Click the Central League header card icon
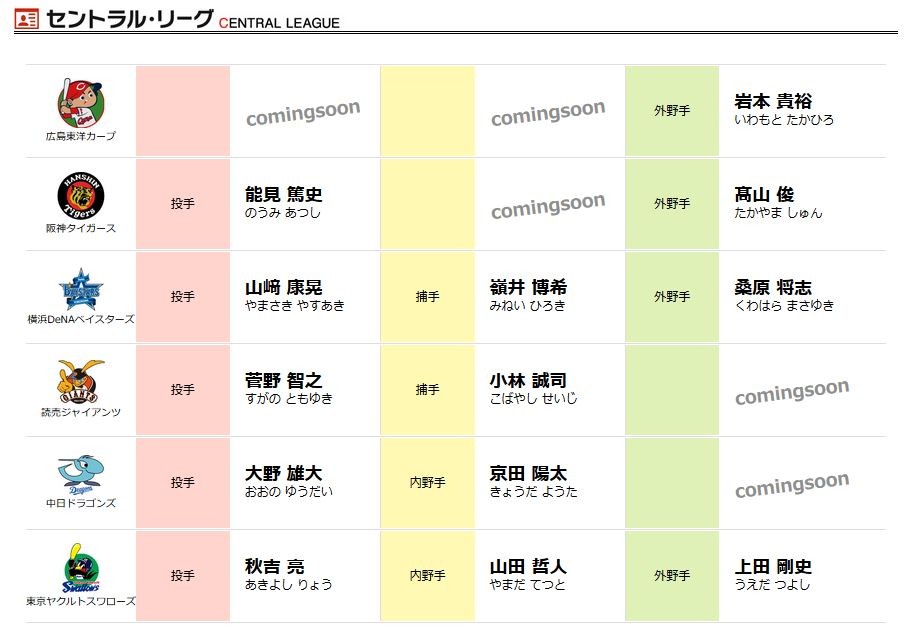 (26, 19)
